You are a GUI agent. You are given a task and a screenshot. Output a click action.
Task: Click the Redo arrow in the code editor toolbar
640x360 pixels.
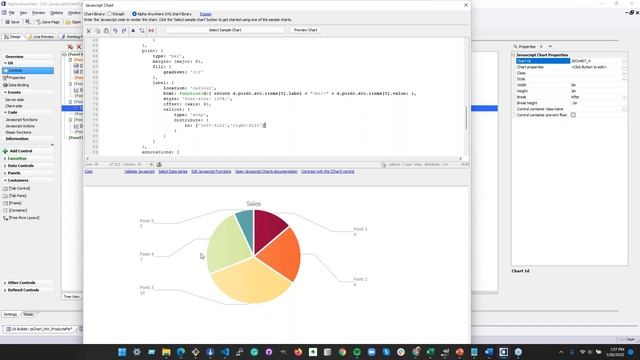point(124,31)
